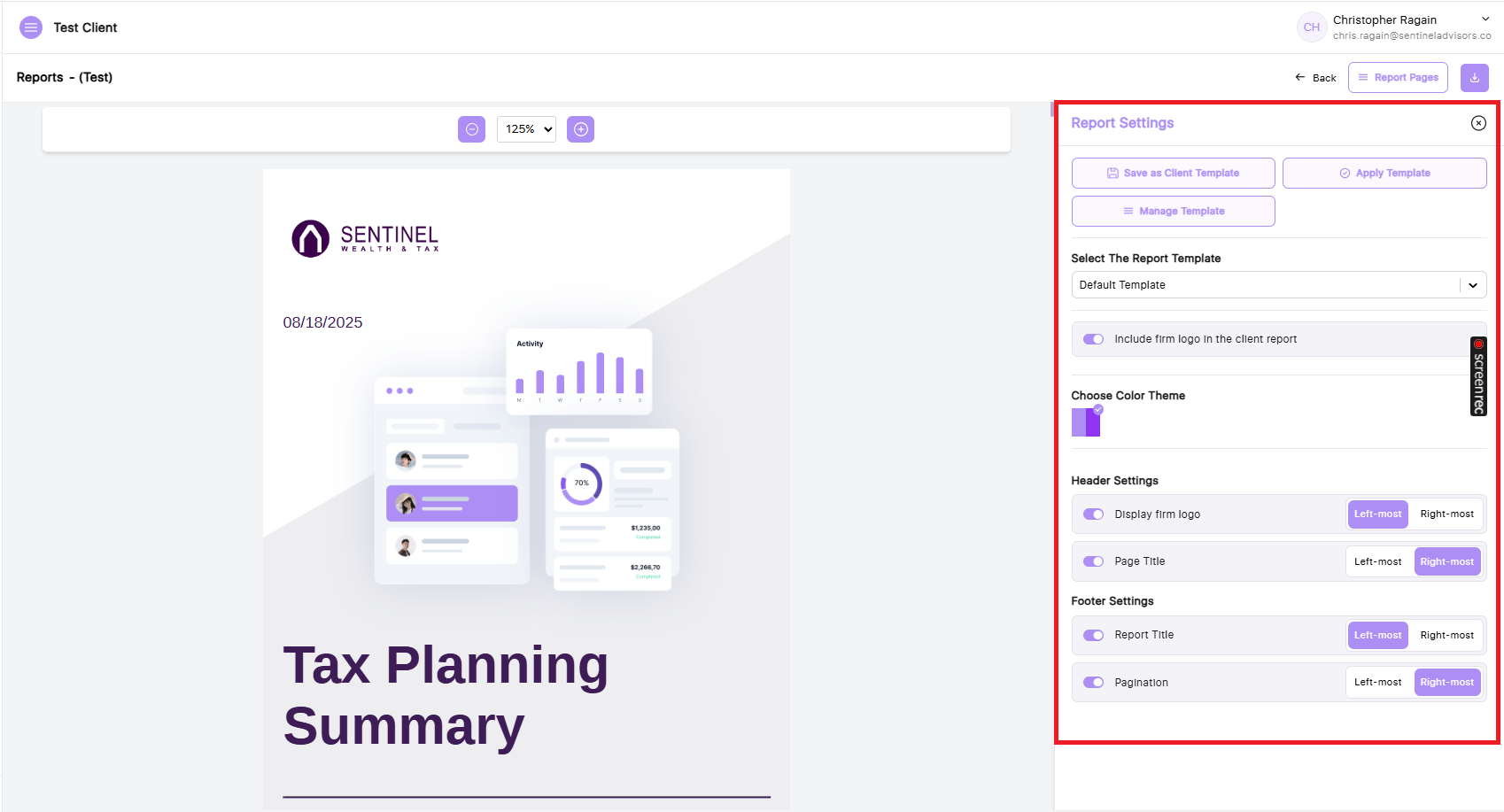1504x812 pixels.
Task: Set Page Title to Right-most
Action: (x=1446, y=561)
